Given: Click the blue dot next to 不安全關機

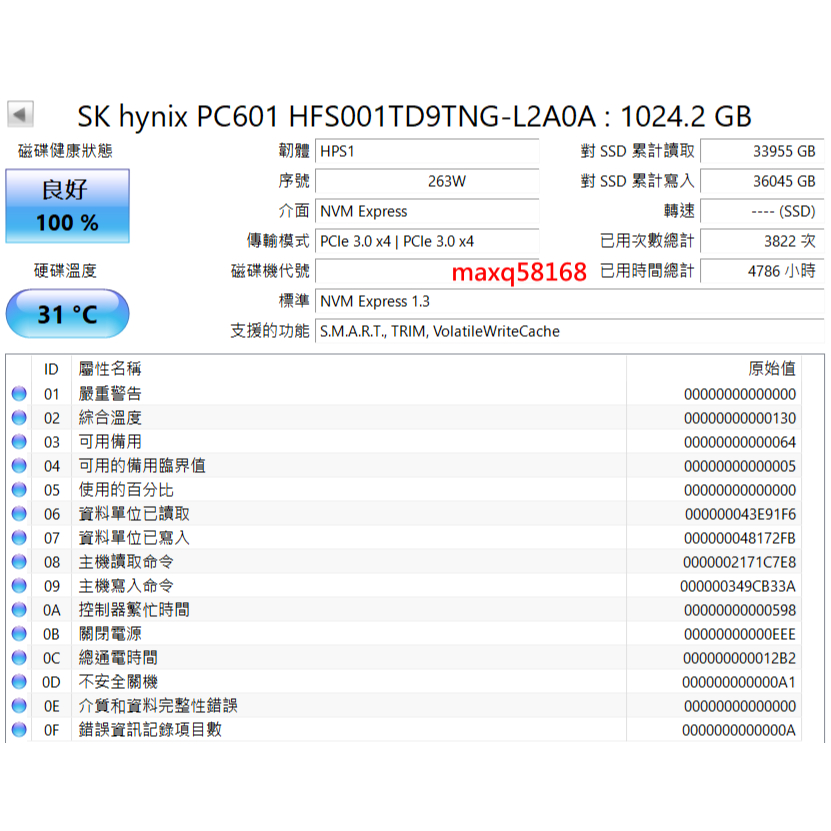Looking at the screenshot, I should 17,682.
